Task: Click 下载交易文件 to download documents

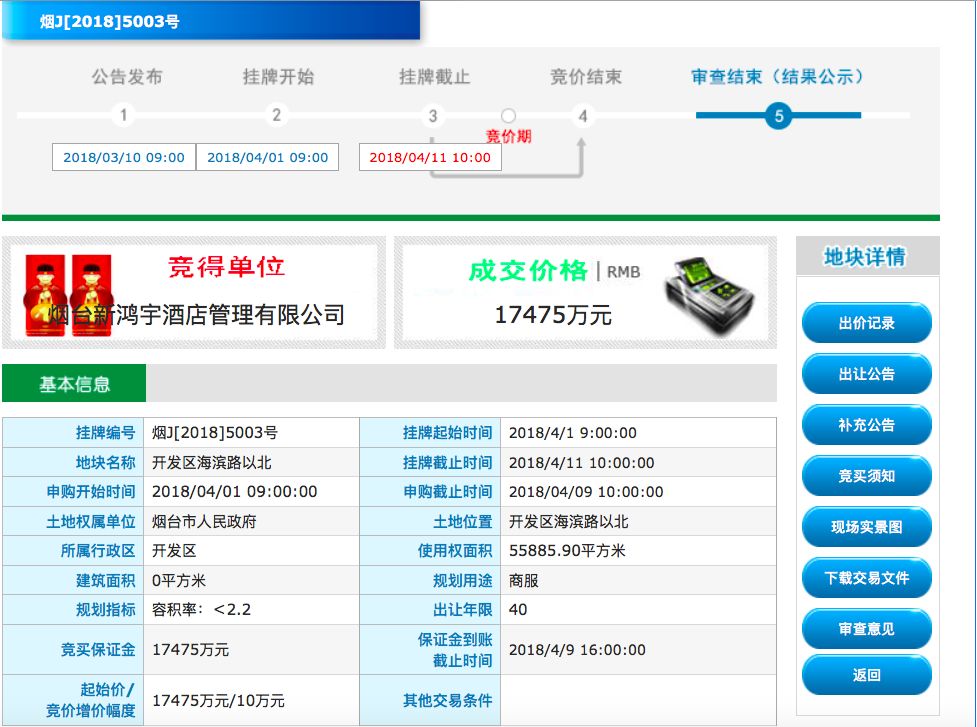Action: [x=866, y=578]
